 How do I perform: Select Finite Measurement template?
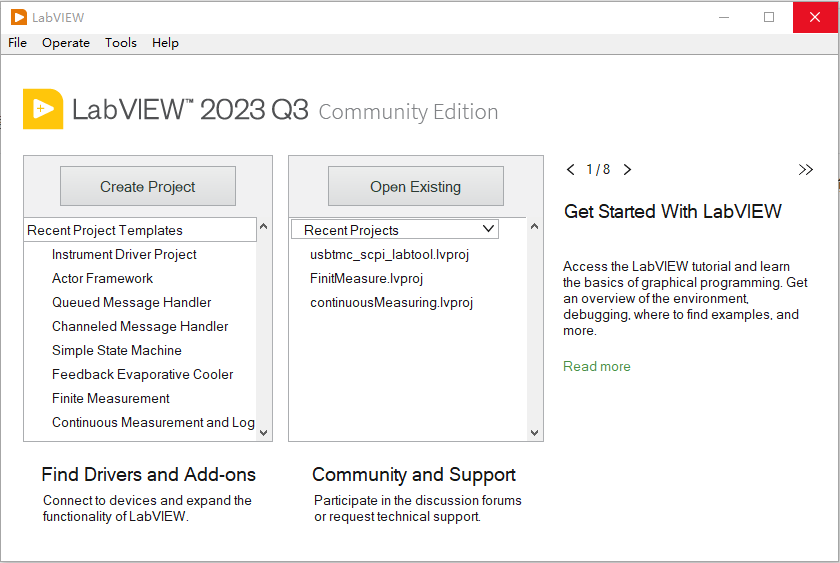click(111, 399)
